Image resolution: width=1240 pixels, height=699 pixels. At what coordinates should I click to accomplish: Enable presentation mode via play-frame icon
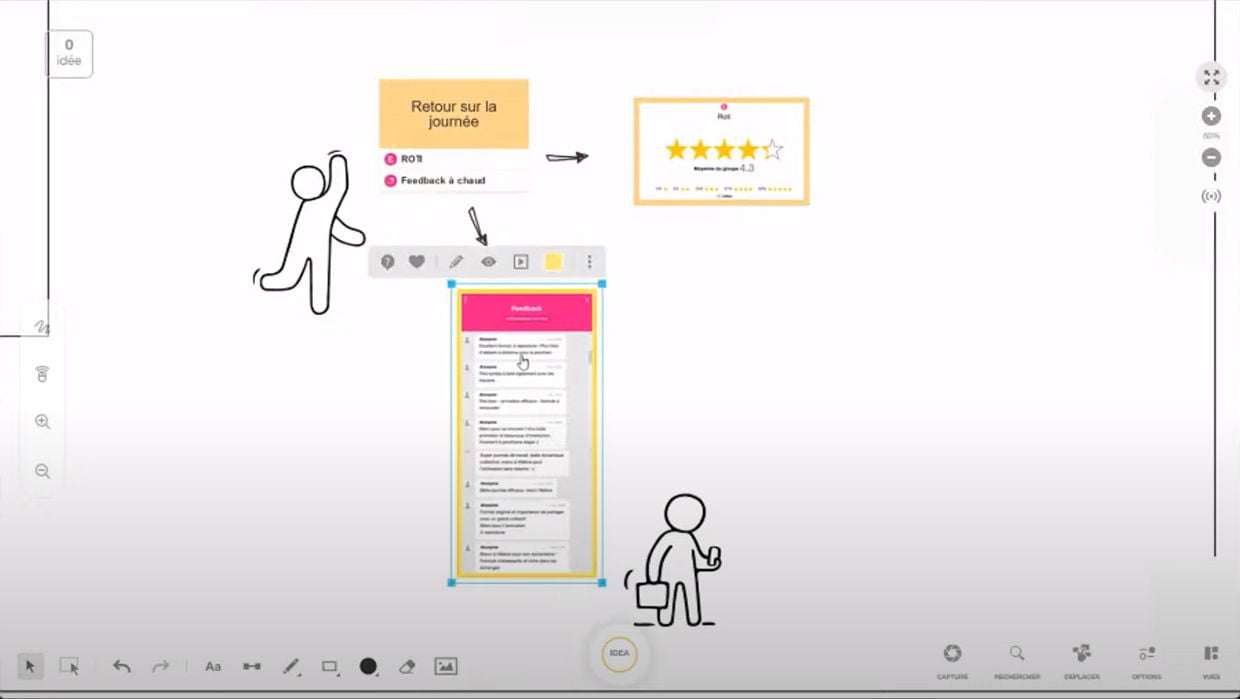pyautogui.click(x=521, y=261)
